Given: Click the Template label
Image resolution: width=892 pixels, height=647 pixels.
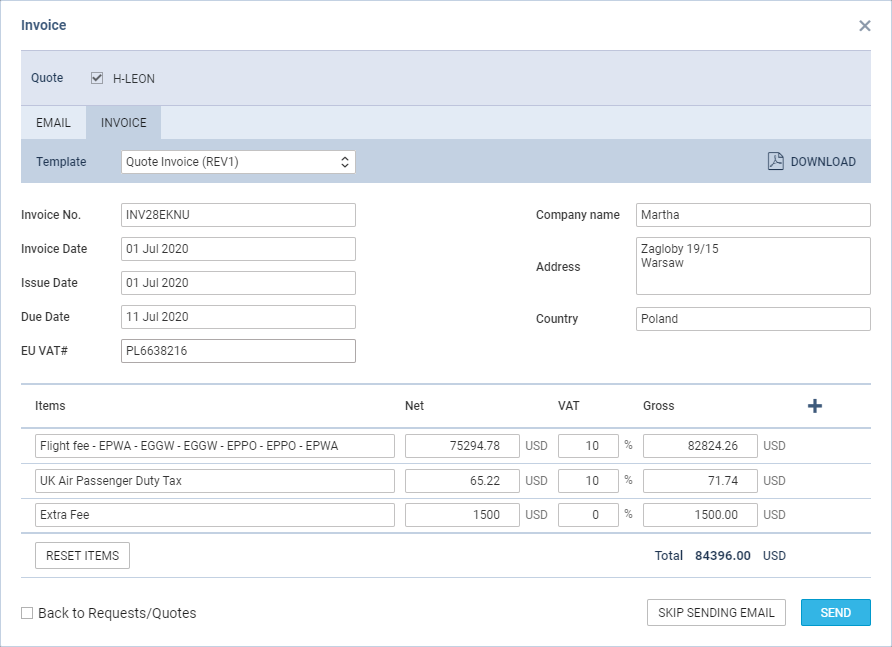Looking at the screenshot, I should point(61,162).
